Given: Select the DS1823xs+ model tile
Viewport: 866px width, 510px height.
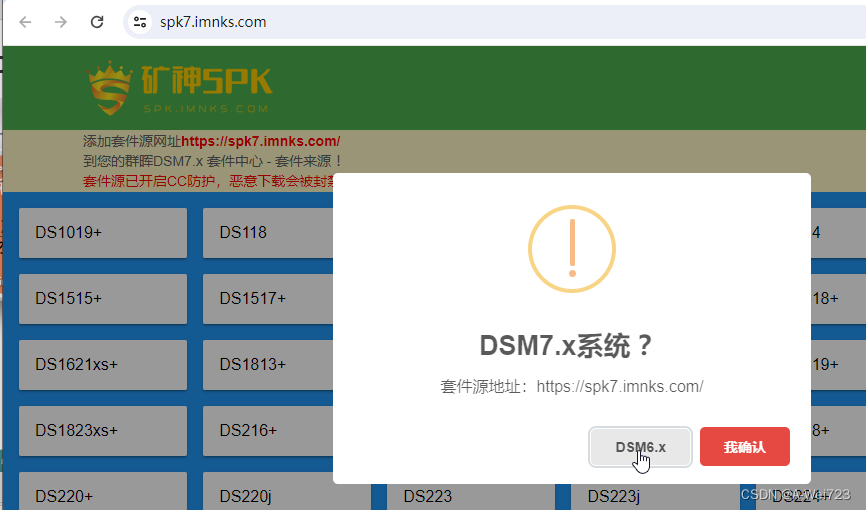Looking at the screenshot, I should 103,431.
